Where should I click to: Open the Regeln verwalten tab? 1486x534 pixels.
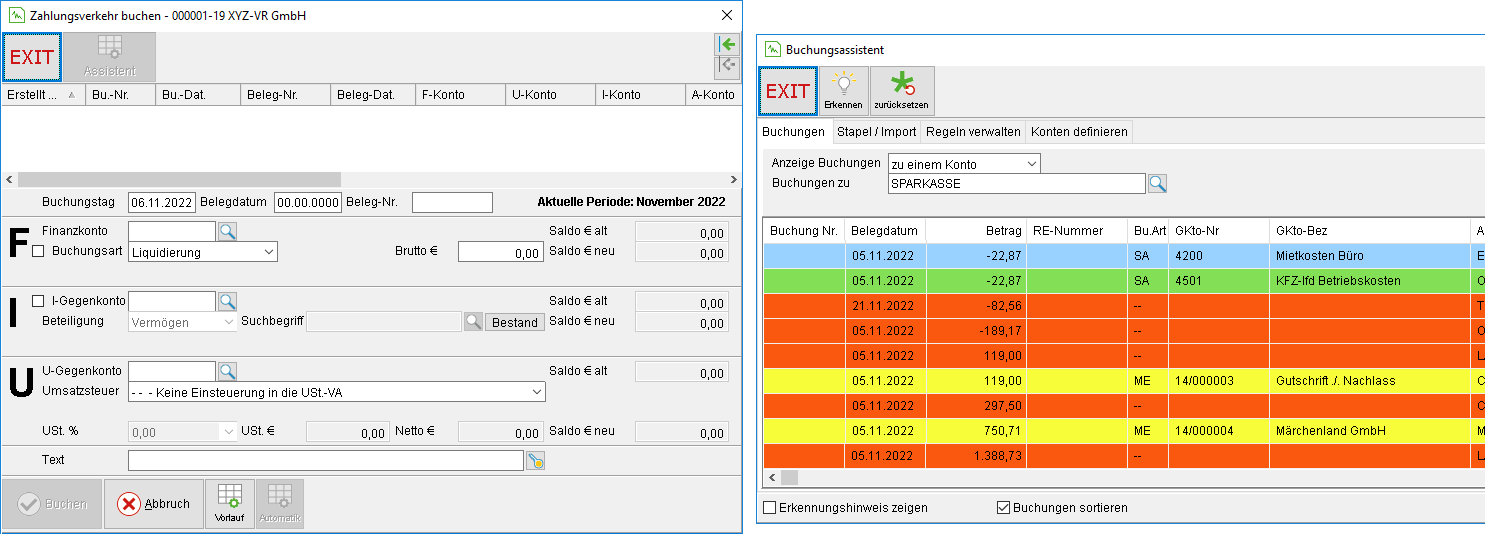(x=973, y=132)
